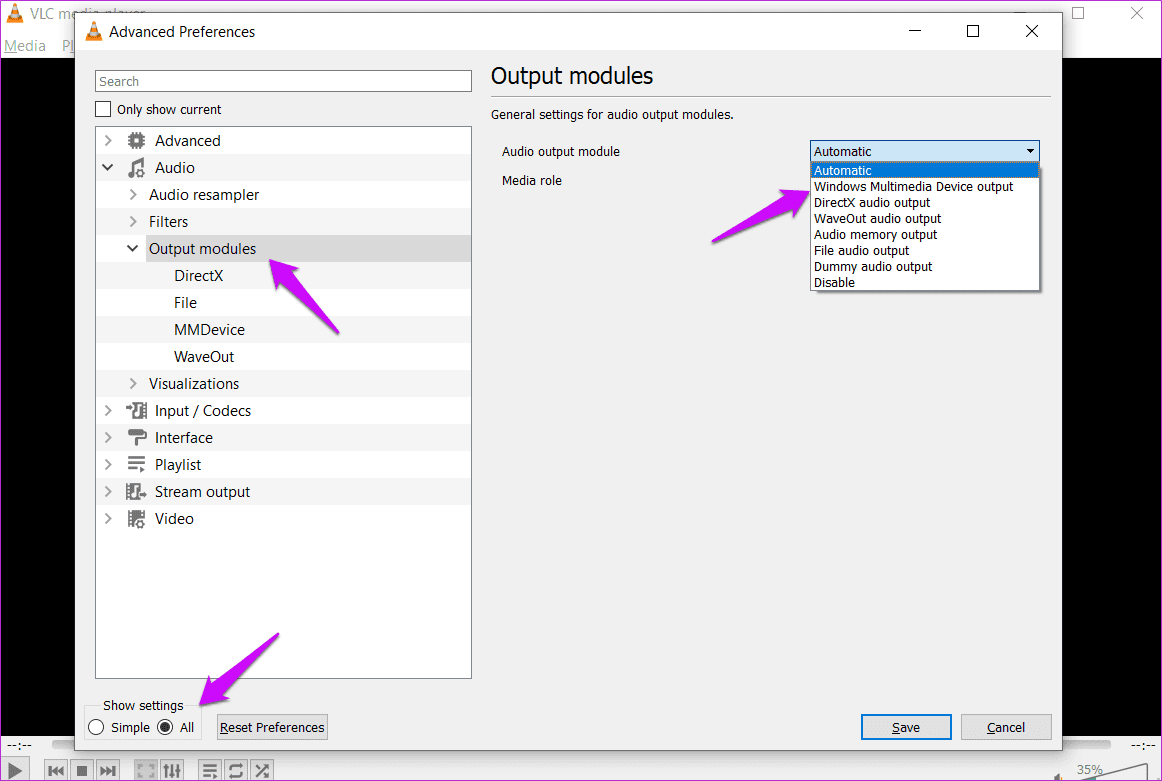1162x781 pixels.
Task: Click the Playlist list icon
Action: pyautogui.click(x=136, y=465)
